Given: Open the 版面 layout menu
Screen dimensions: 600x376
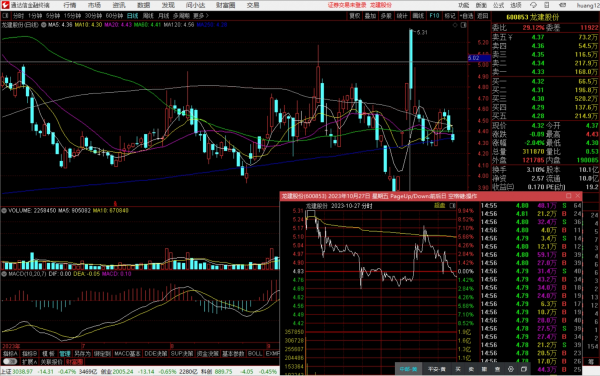Looking at the screenshot, I should point(481,5).
